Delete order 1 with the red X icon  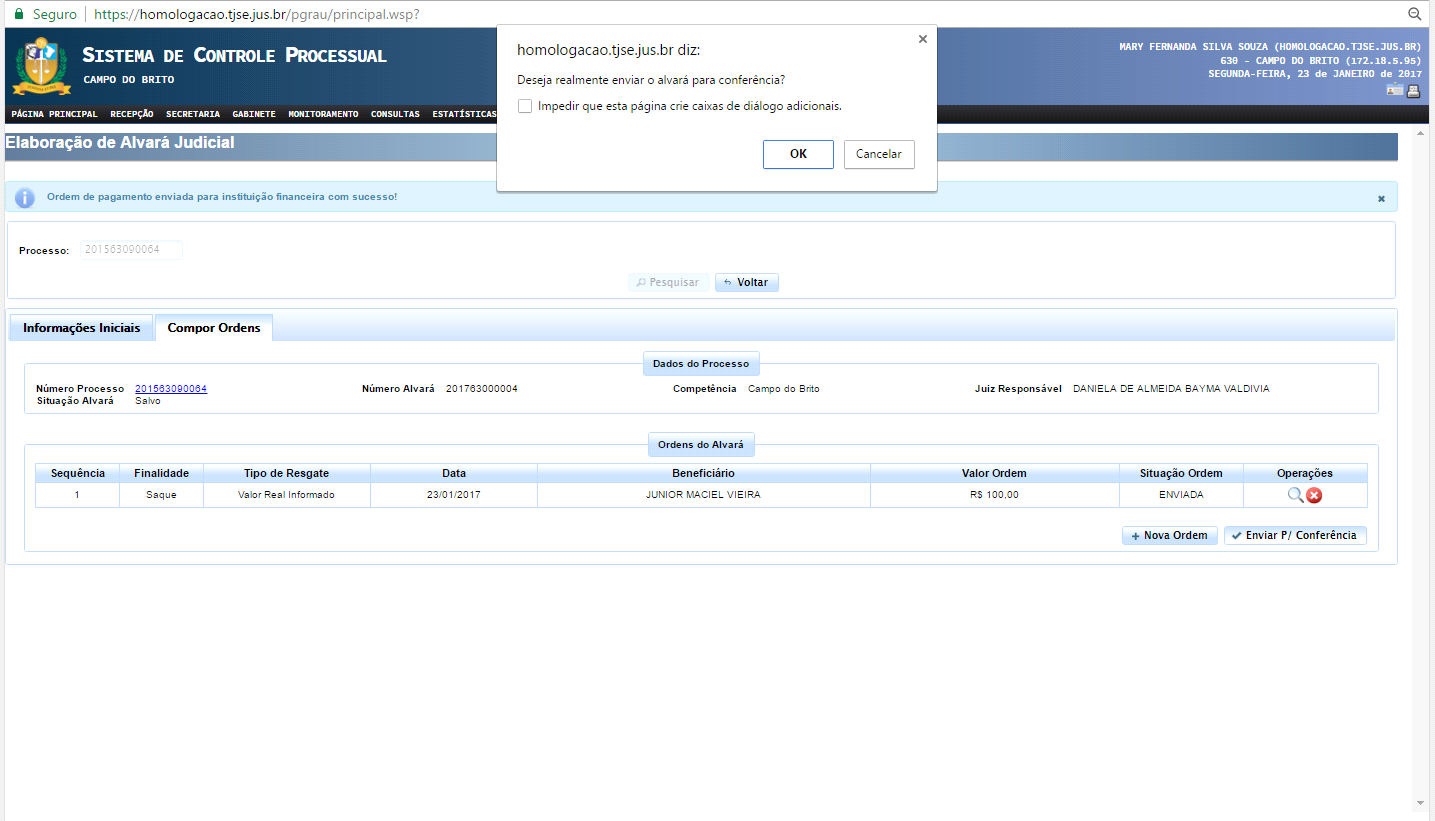point(1314,495)
